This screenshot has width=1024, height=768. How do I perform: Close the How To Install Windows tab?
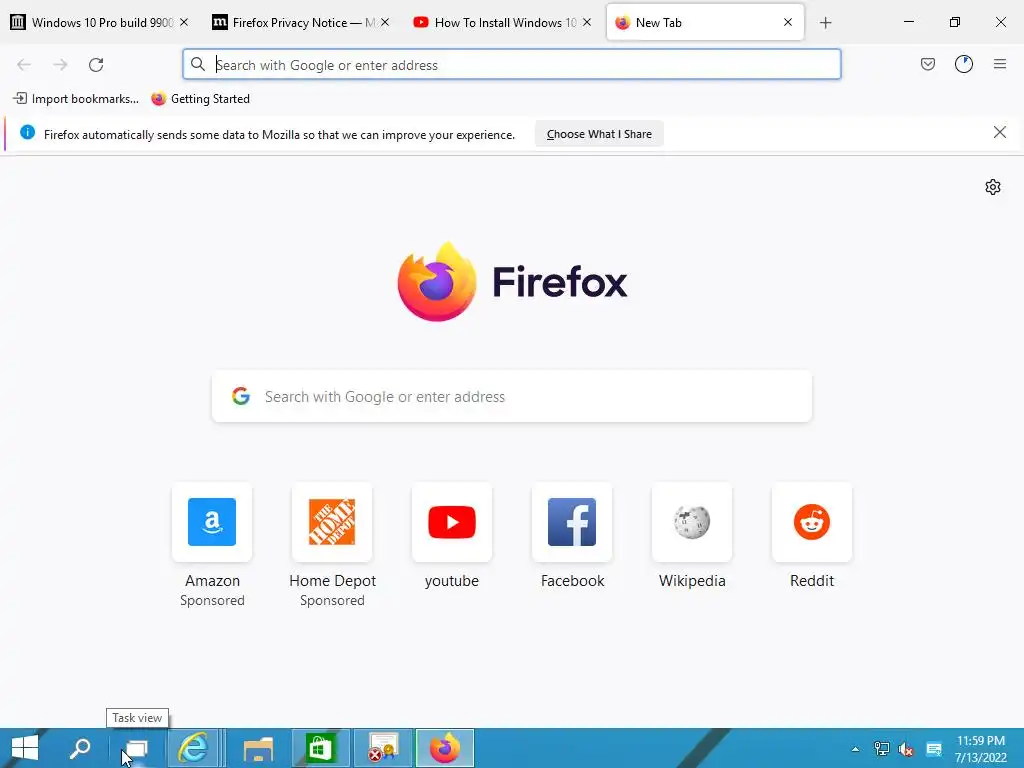[587, 22]
